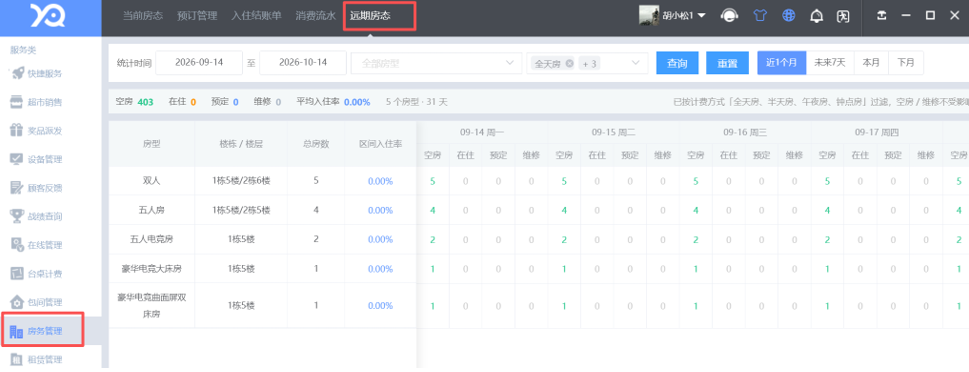
Task: Click the 09-14 周一 date header
Action: tap(482, 132)
